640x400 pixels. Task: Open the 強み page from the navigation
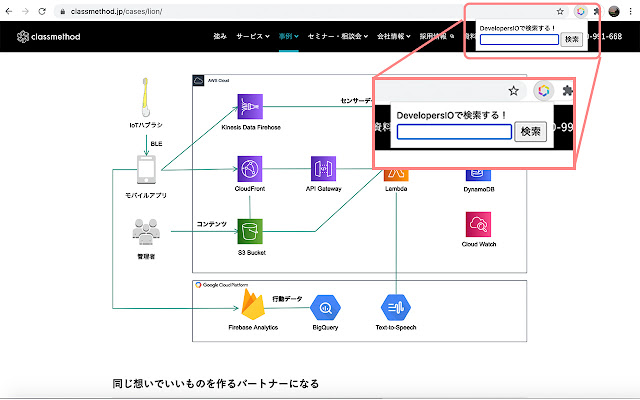[220, 36]
